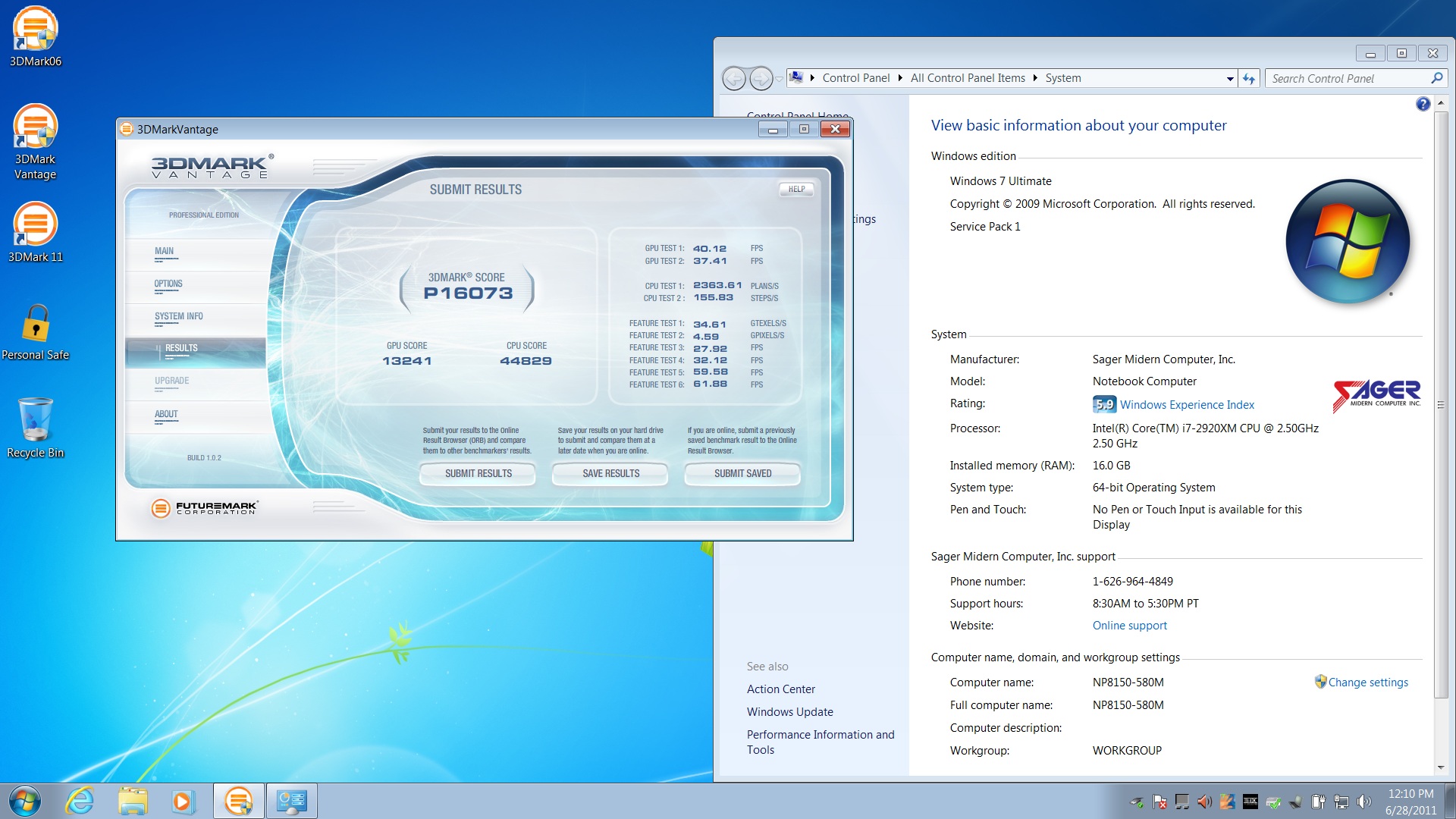Open the white speaker volume tray icon
Viewport: 1456px width, 819px height.
(x=1364, y=802)
